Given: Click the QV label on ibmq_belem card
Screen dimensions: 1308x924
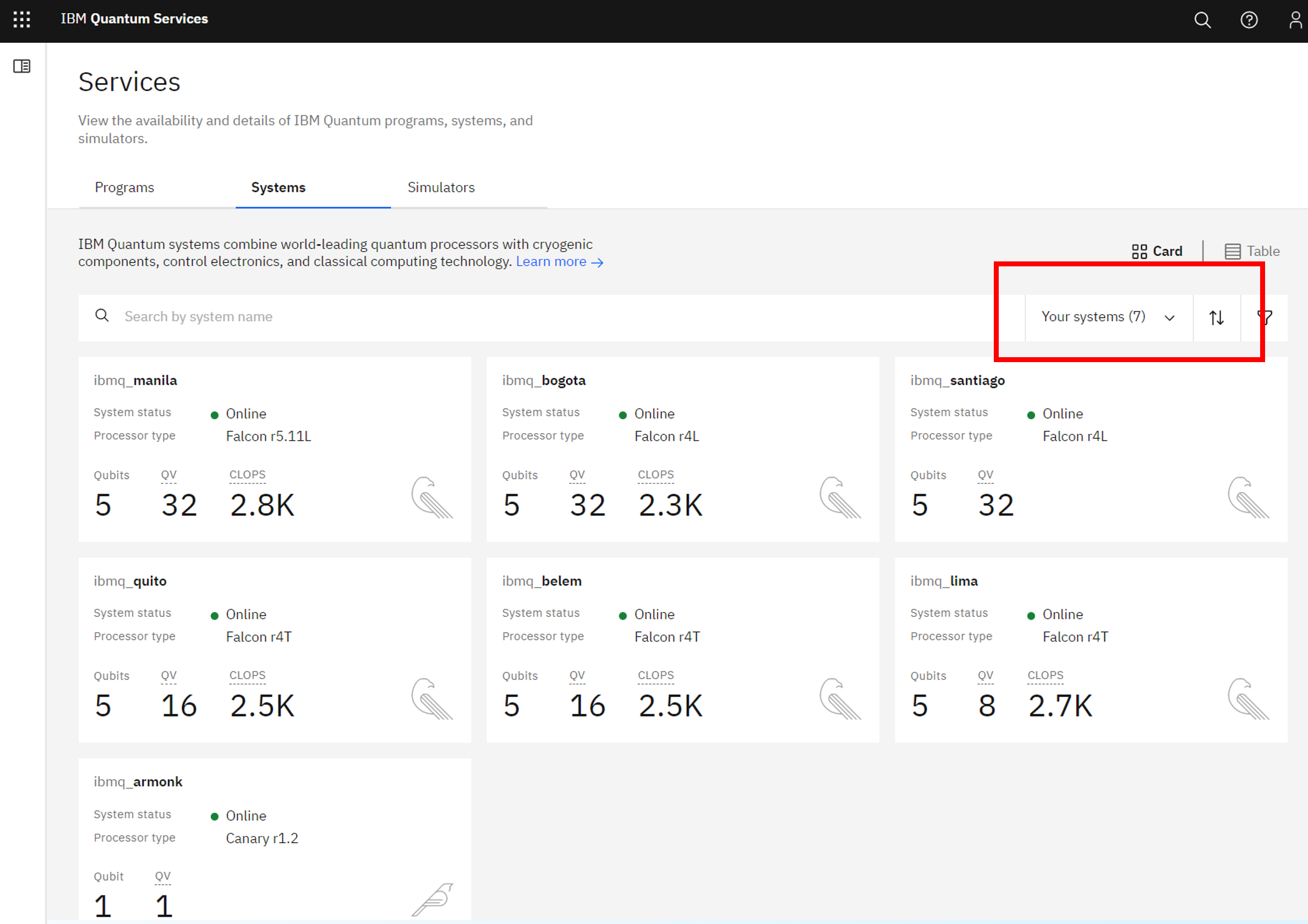Looking at the screenshot, I should [x=577, y=676].
